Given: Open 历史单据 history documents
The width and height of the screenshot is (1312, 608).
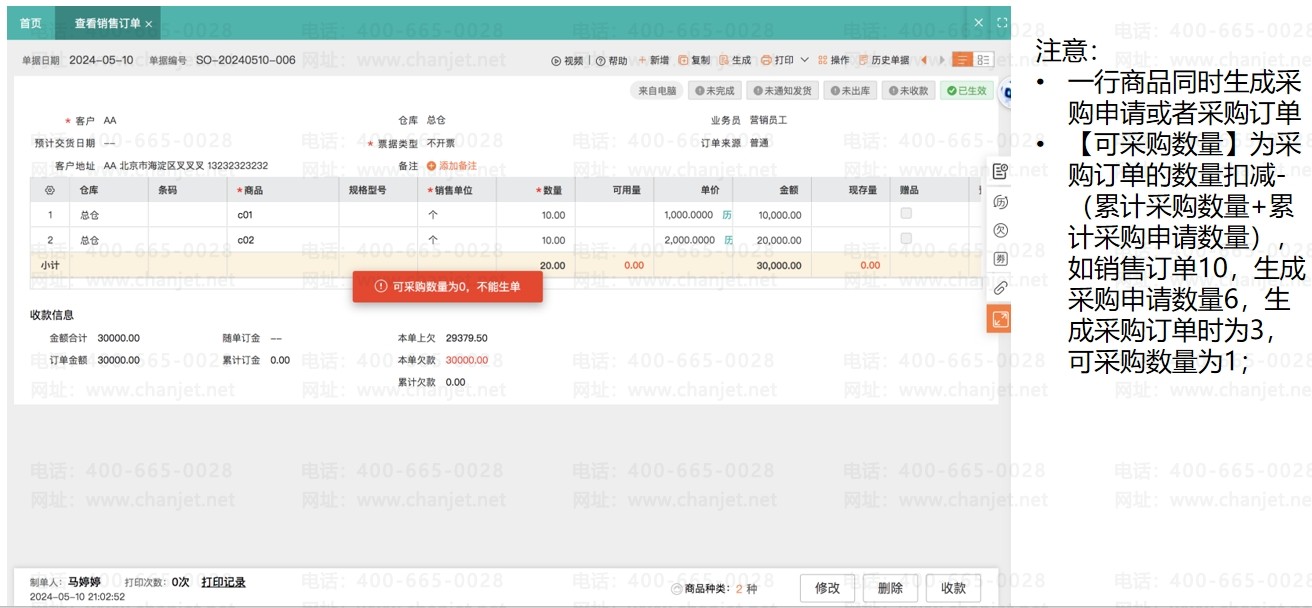Looking at the screenshot, I should click(884, 61).
